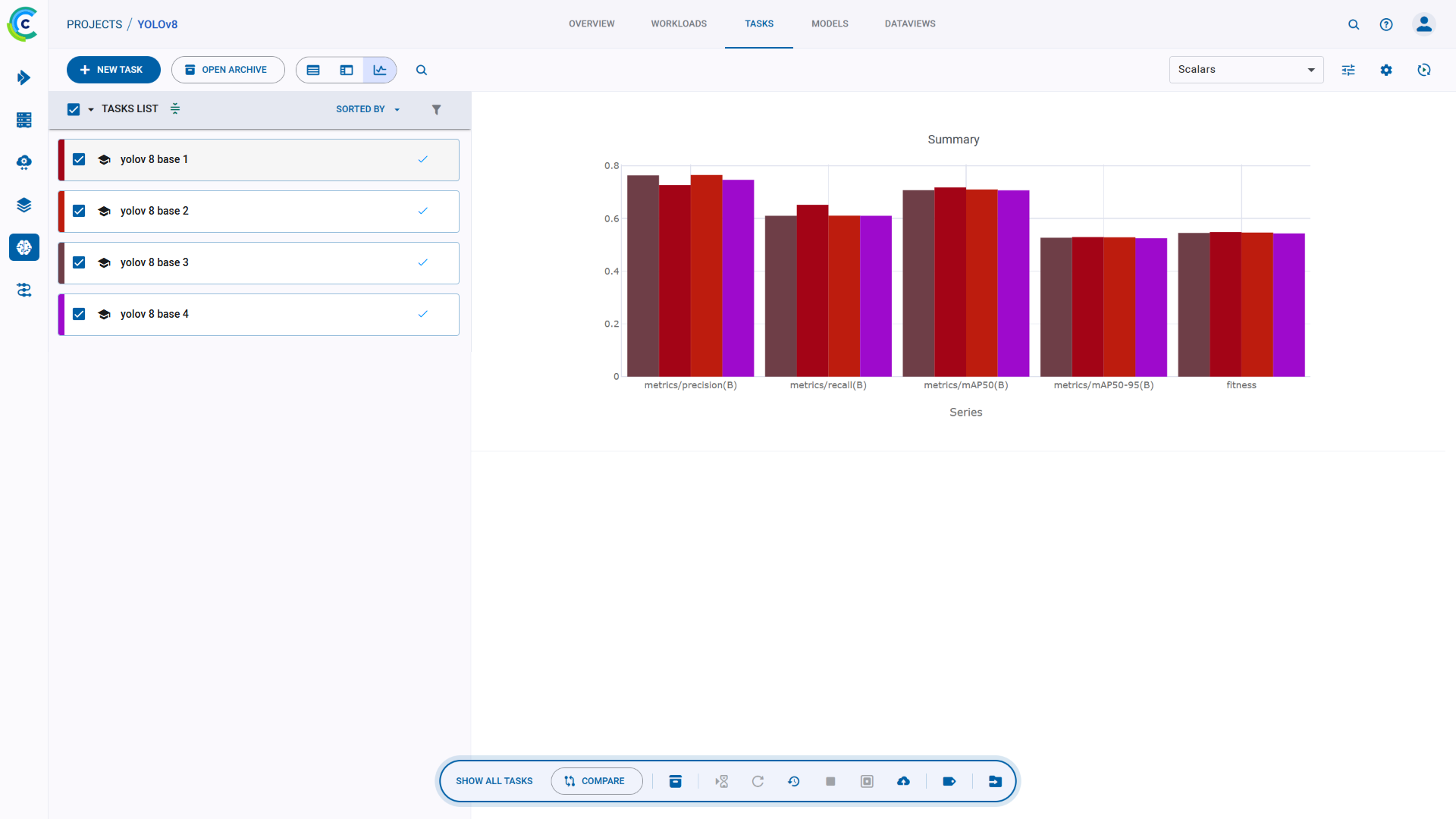The height and width of the screenshot is (819, 1456).
Task: Click the OPEN ARCHIVE button
Action: 228,70
